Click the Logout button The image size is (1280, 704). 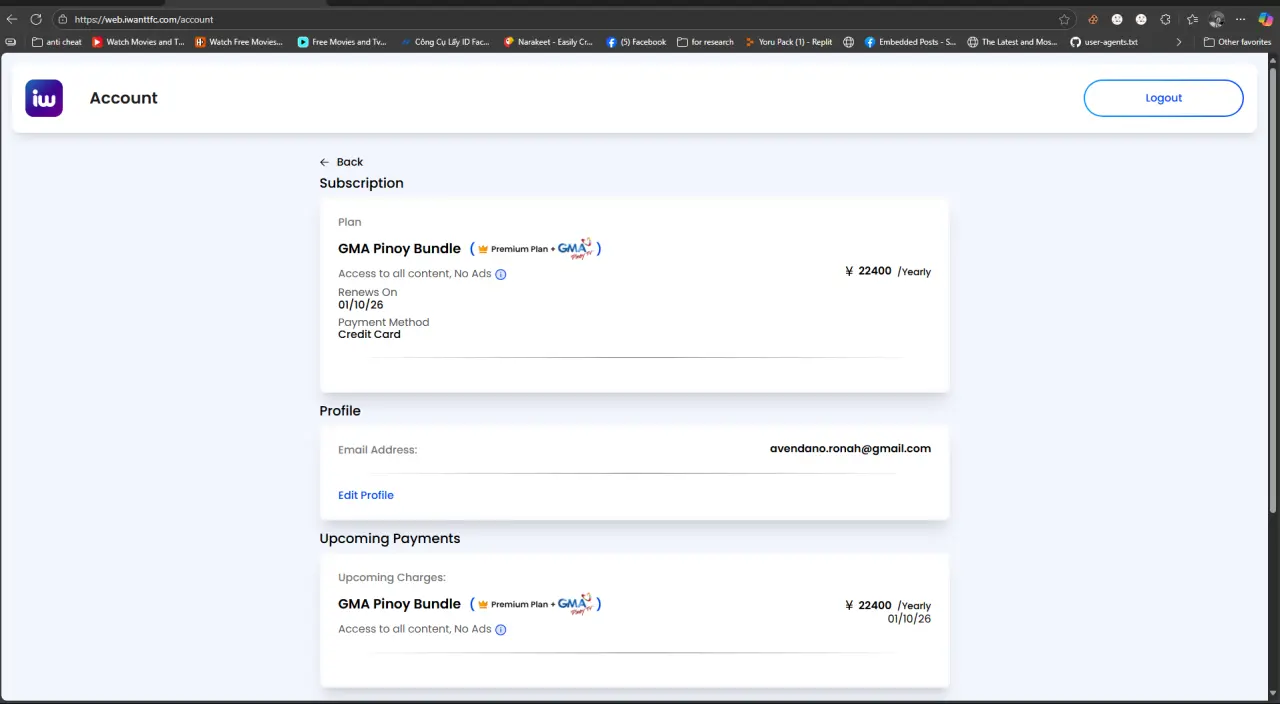1163,98
